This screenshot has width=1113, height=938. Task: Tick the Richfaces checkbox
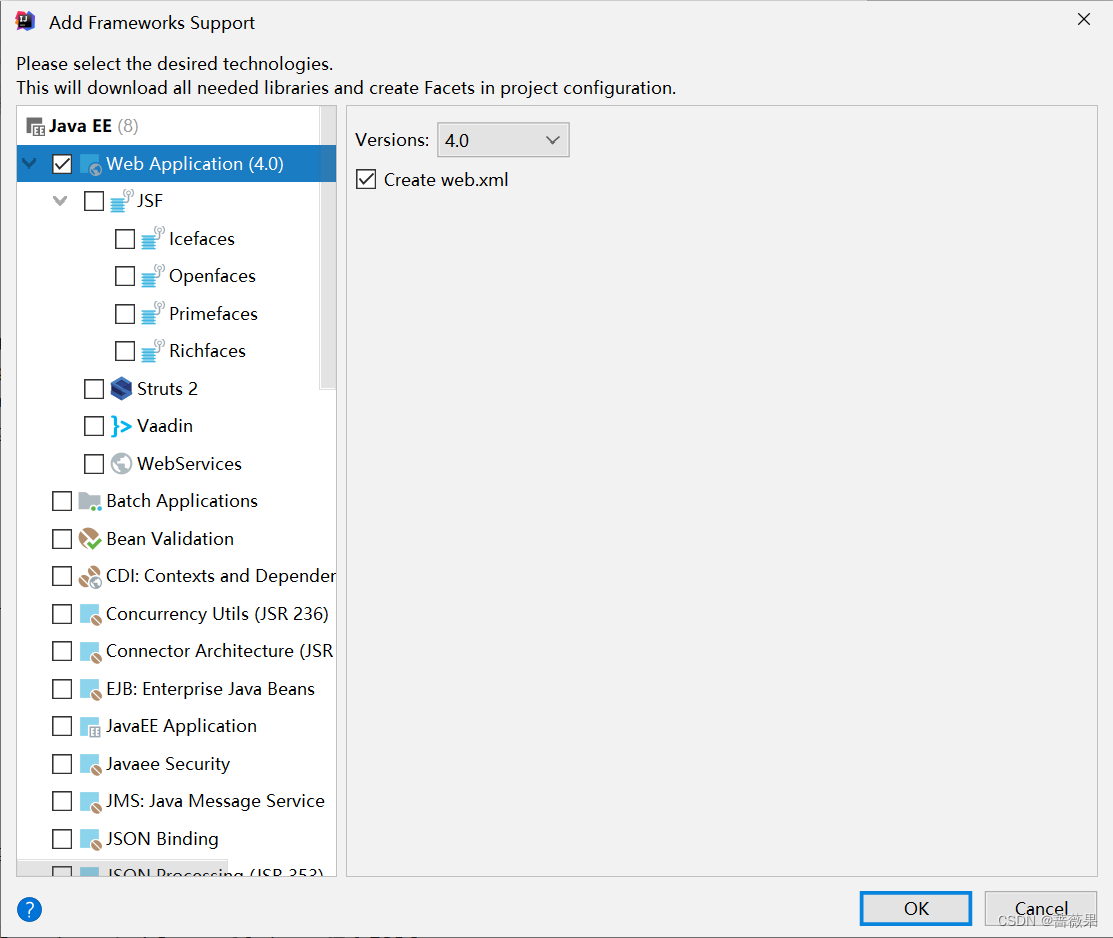(x=125, y=351)
